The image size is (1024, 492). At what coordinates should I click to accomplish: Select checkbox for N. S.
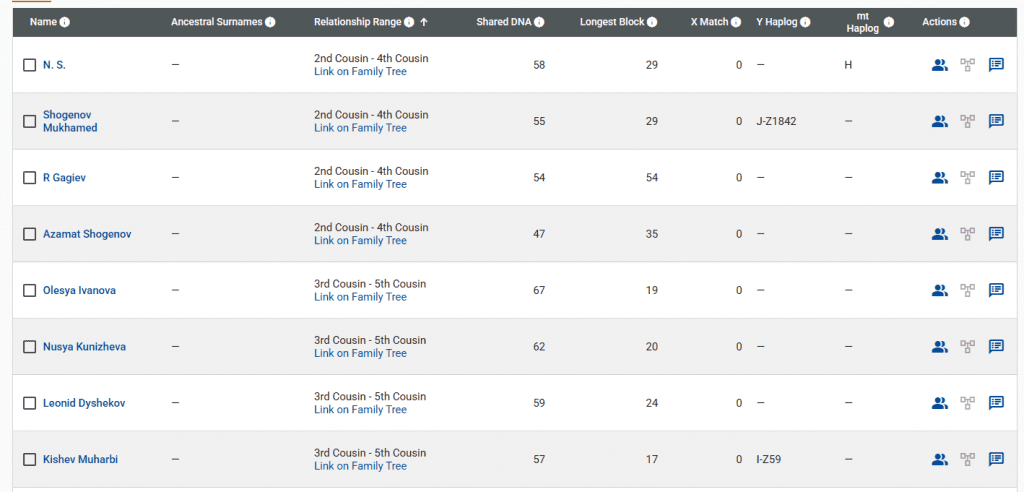pos(29,65)
